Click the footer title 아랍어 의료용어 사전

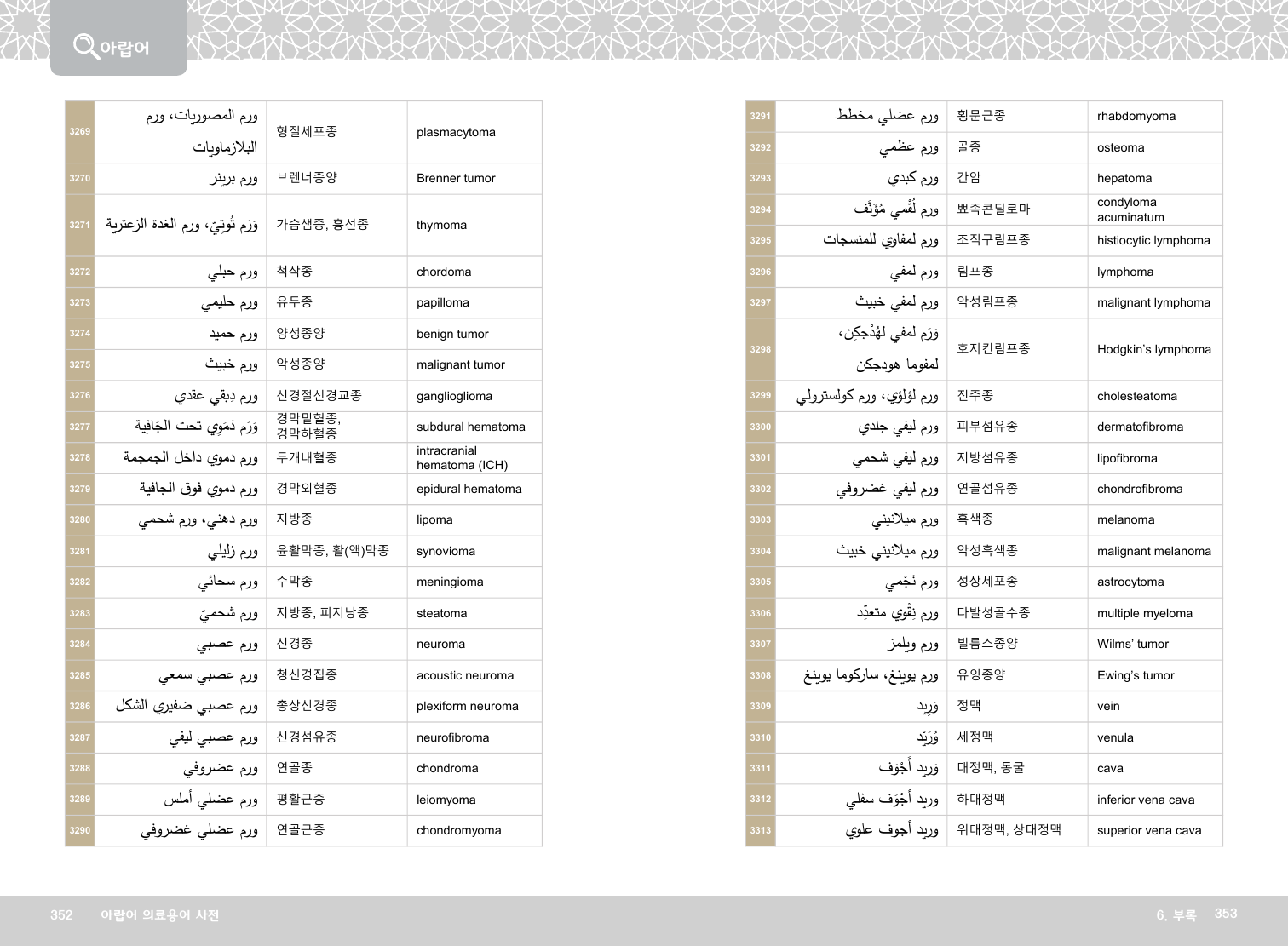(x=160, y=915)
